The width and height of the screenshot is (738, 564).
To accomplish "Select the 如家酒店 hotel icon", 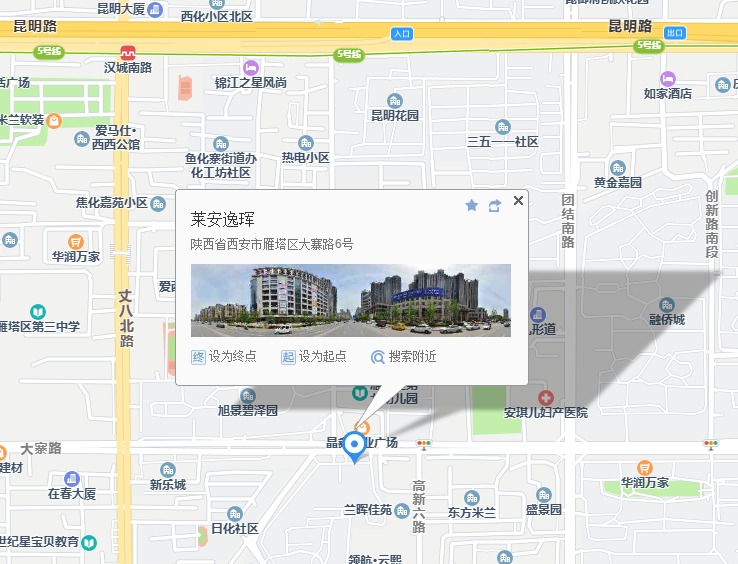I will pyautogui.click(x=667, y=79).
